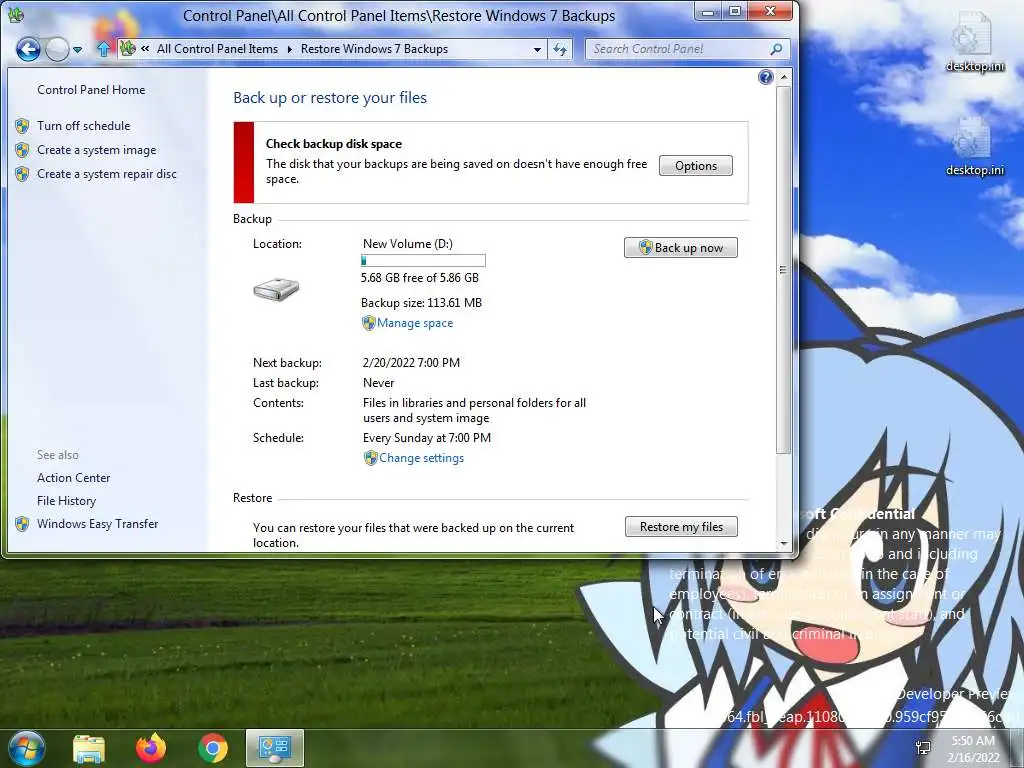This screenshot has width=1024, height=768.
Task: Open Create a system repair disc
Action: tap(107, 174)
